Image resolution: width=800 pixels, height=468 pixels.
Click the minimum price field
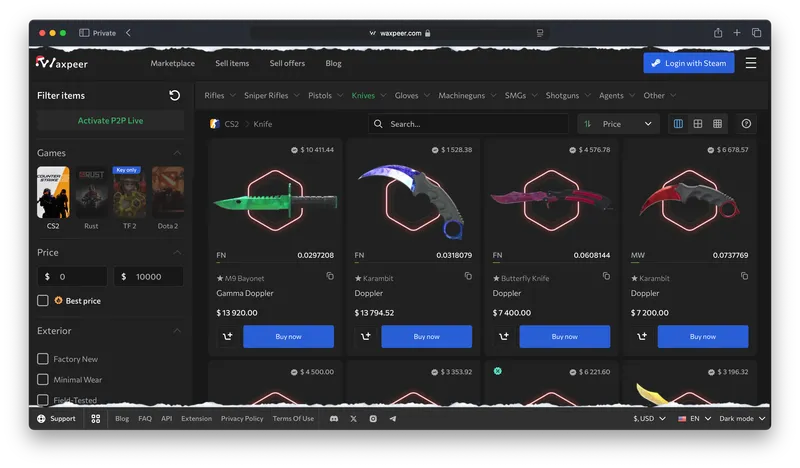coord(72,277)
